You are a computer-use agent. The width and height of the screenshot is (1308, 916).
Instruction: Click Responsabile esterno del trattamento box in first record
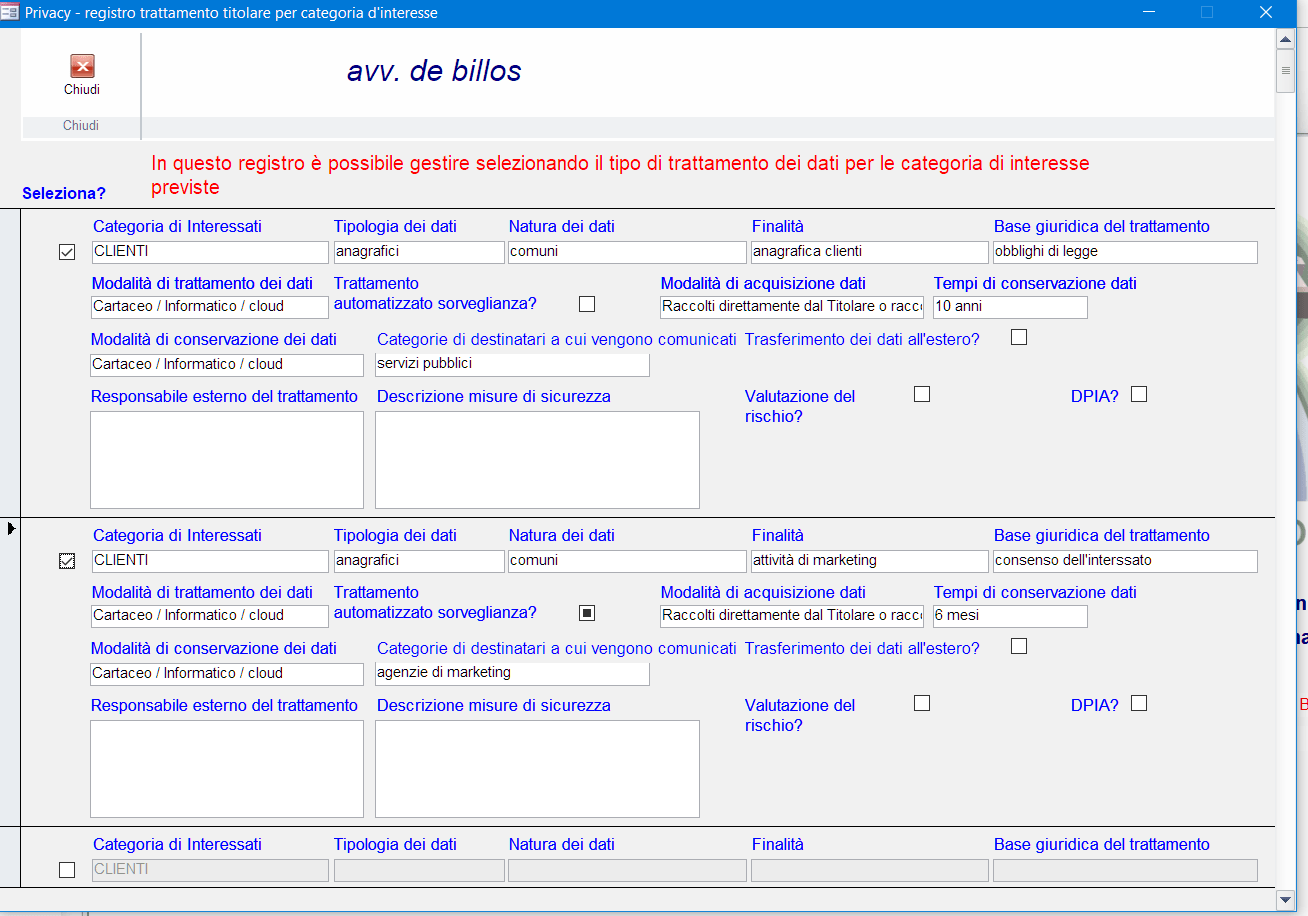point(227,460)
